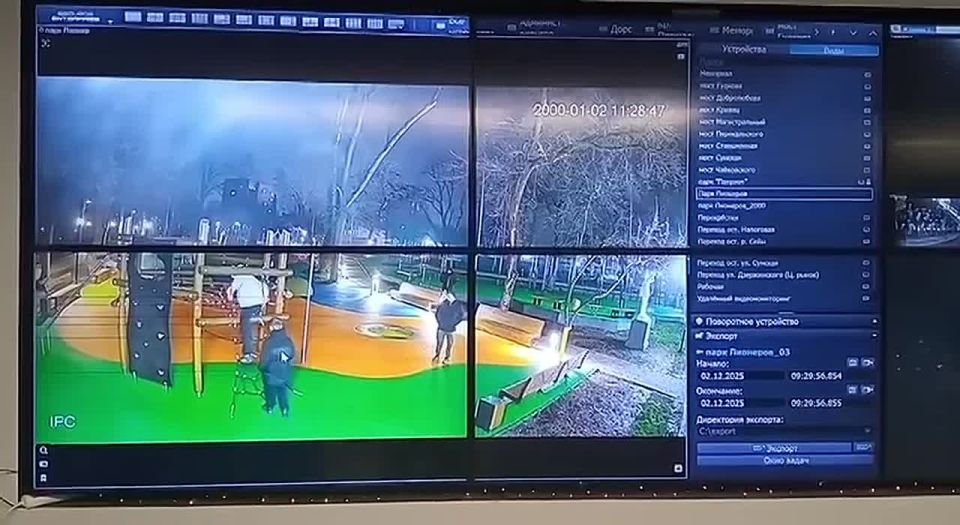Collapse the Экспорт panel section

(876, 337)
